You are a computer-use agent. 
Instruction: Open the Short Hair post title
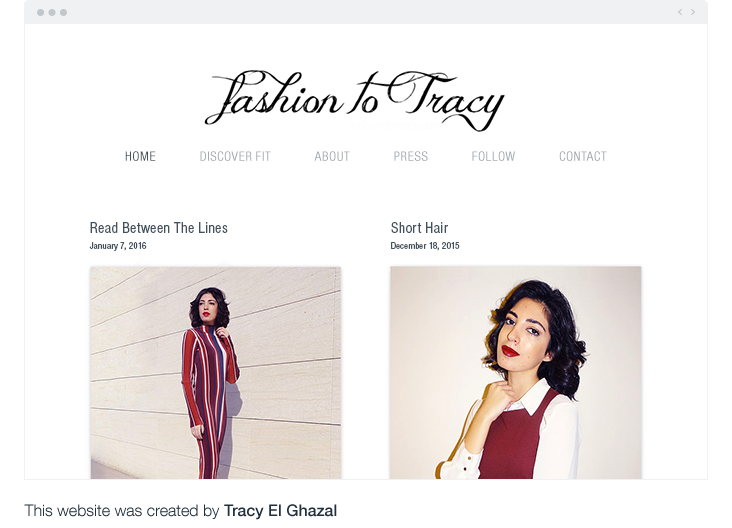419,228
